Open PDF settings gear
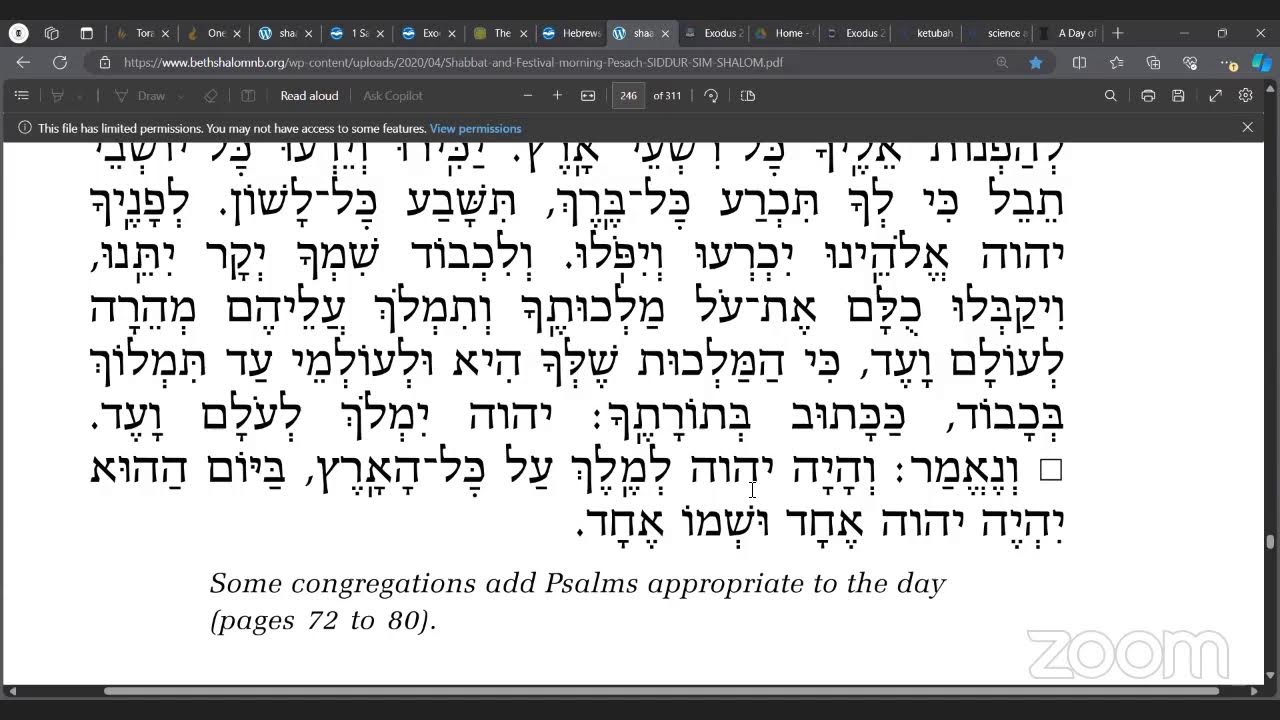Image resolution: width=1280 pixels, height=720 pixels. tap(1245, 96)
